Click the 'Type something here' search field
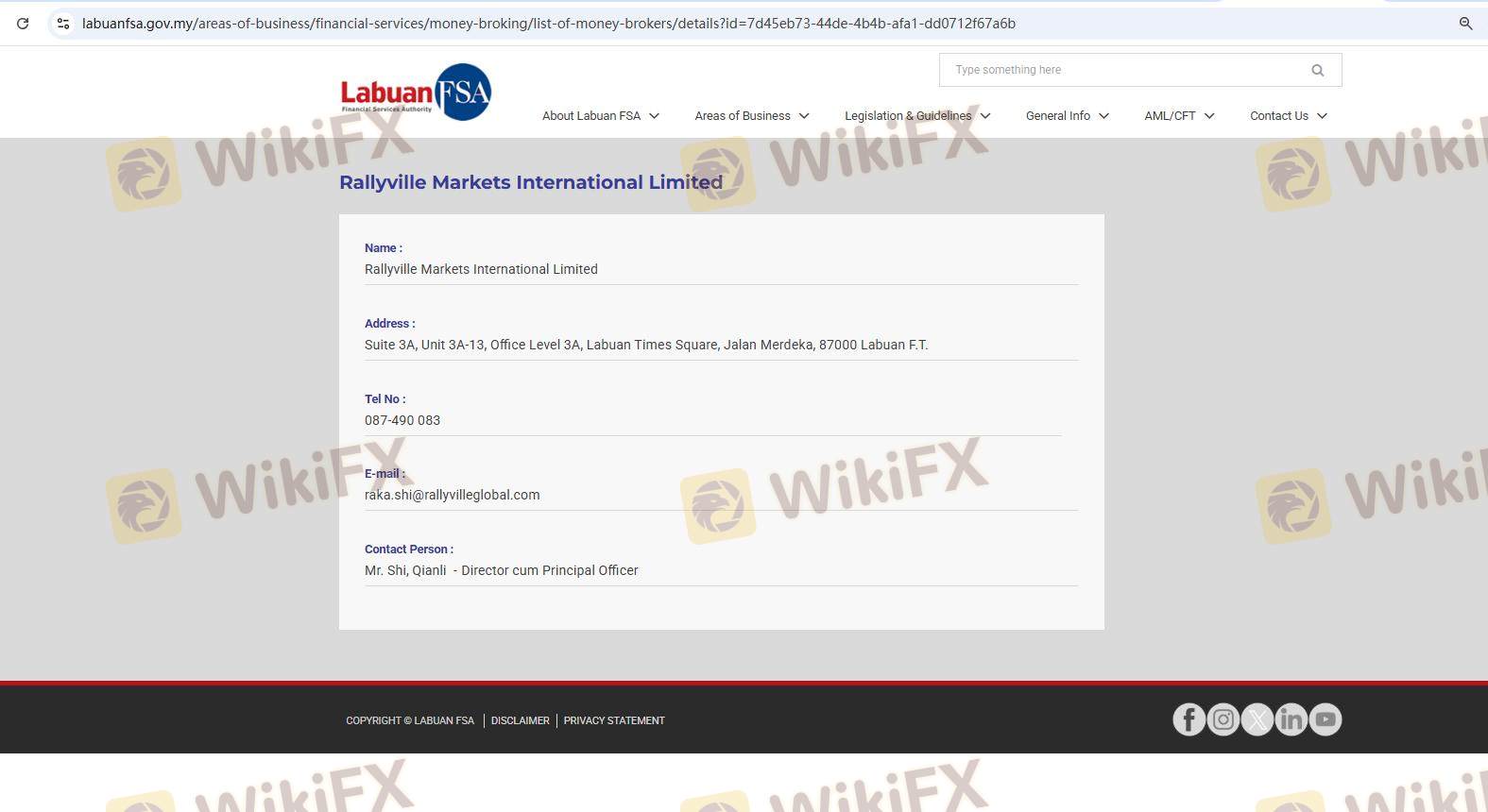Screen dimensions: 1488x812 tap(1124, 70)
